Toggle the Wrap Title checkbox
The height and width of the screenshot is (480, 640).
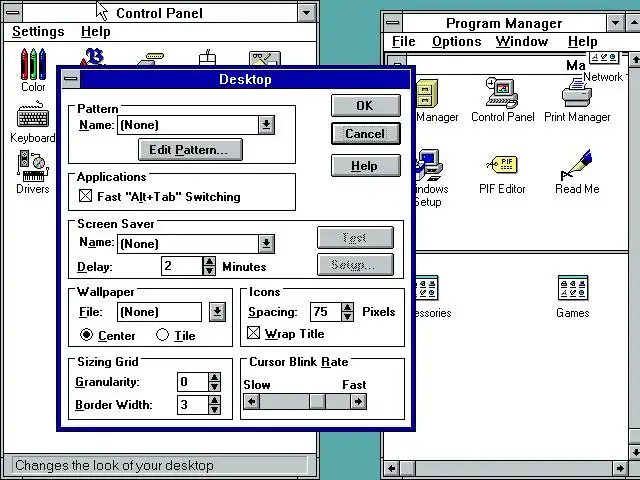point(253,333)
